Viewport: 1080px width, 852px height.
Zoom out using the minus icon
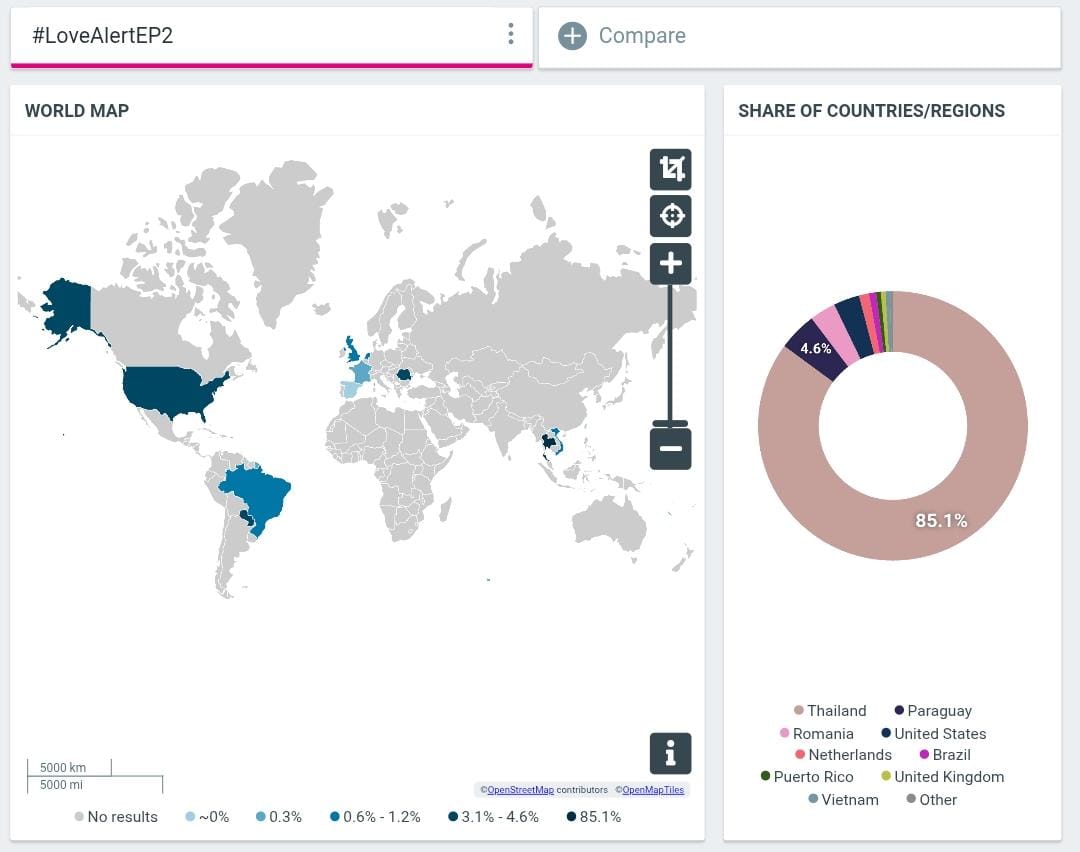pyautogui.click(x=670, y=448)
